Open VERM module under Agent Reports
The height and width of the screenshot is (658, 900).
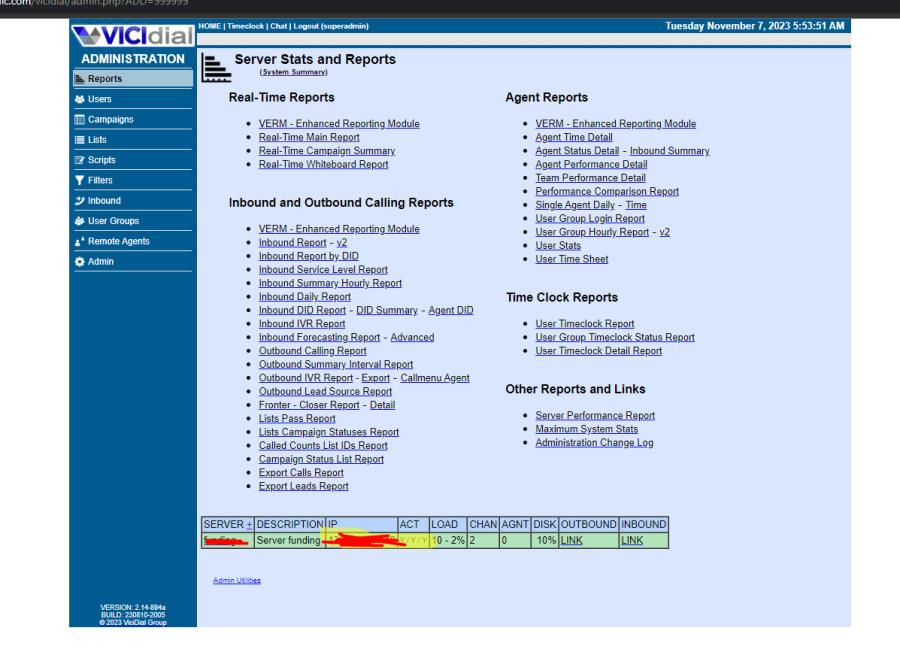click(x=615, y=123)
